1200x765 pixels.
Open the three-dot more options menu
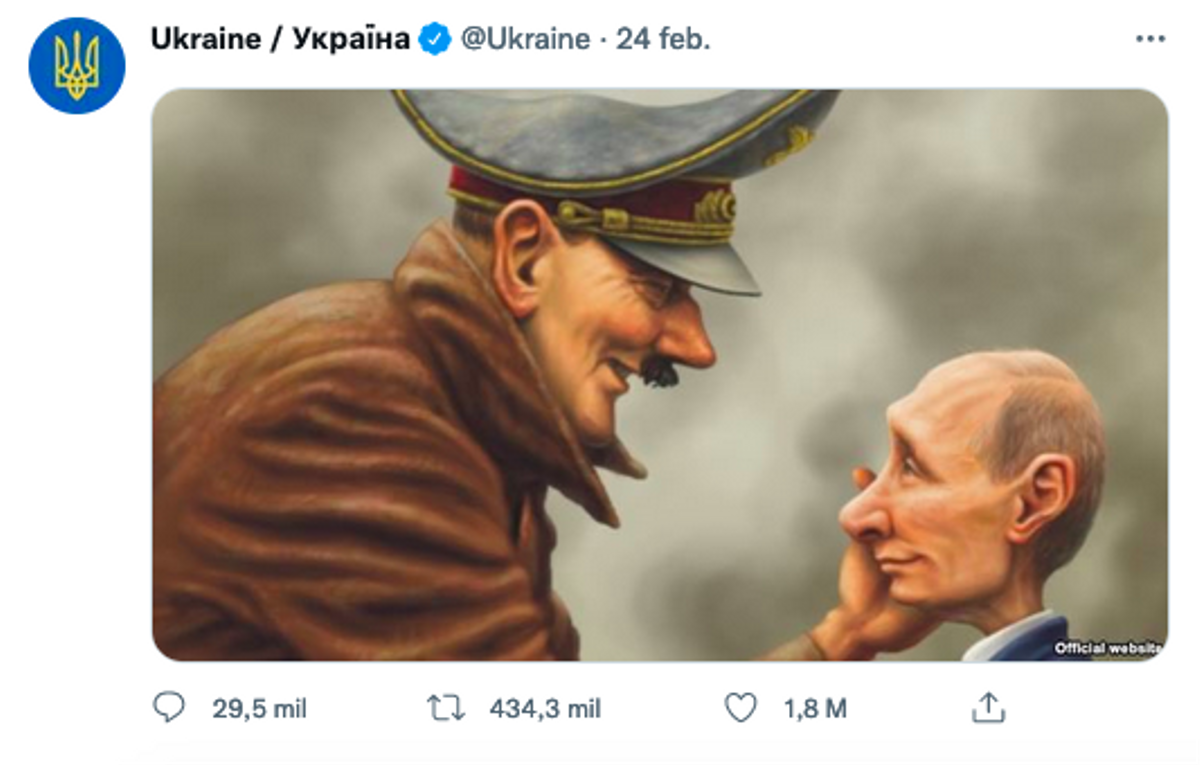tap(1151, 39)
